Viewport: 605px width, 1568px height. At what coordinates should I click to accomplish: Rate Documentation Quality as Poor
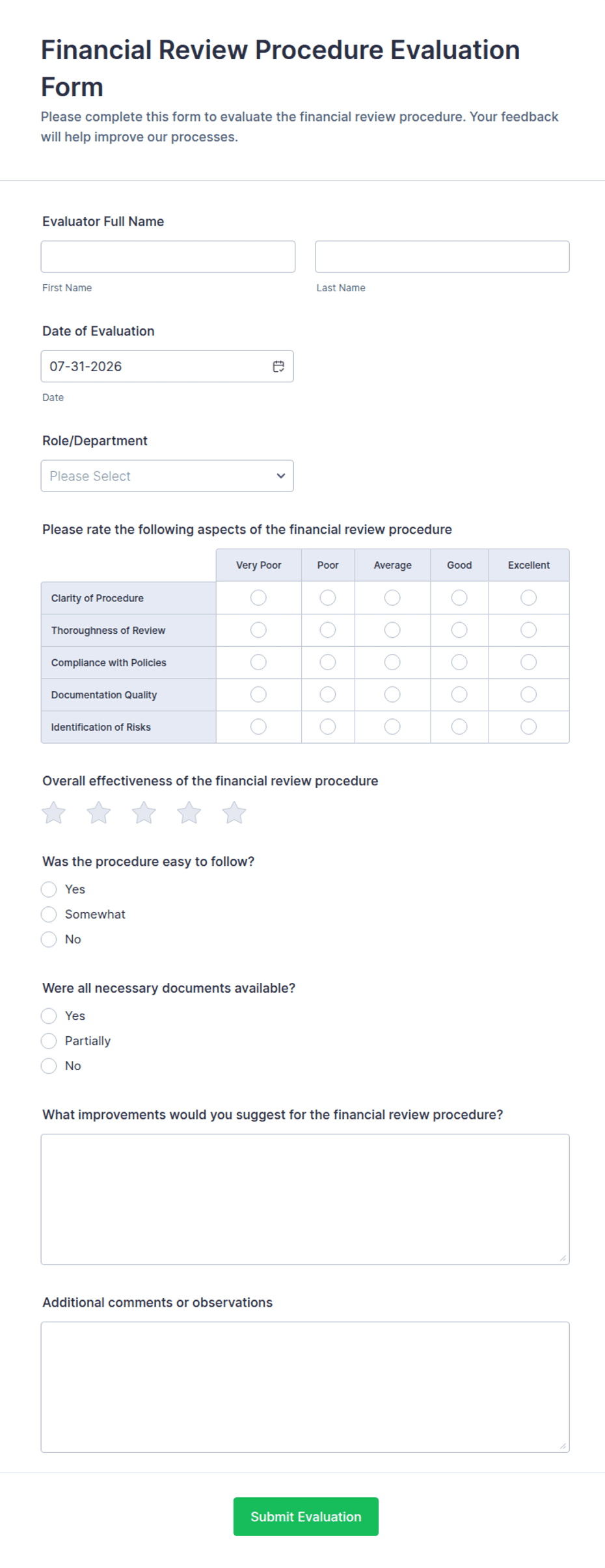click(x=328, y=694)
